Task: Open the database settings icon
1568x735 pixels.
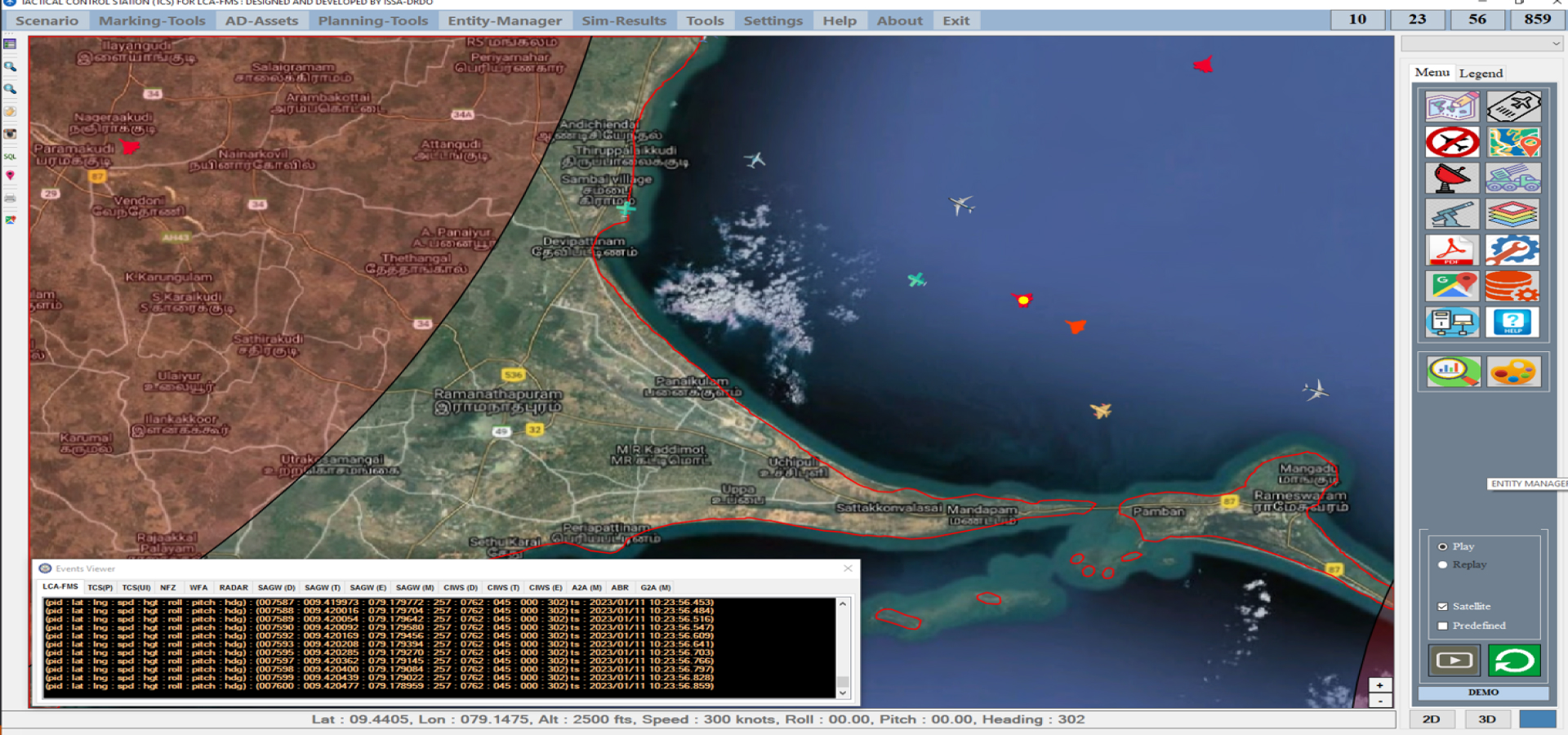Action: pyautogui.click(x=1513, y=286)
